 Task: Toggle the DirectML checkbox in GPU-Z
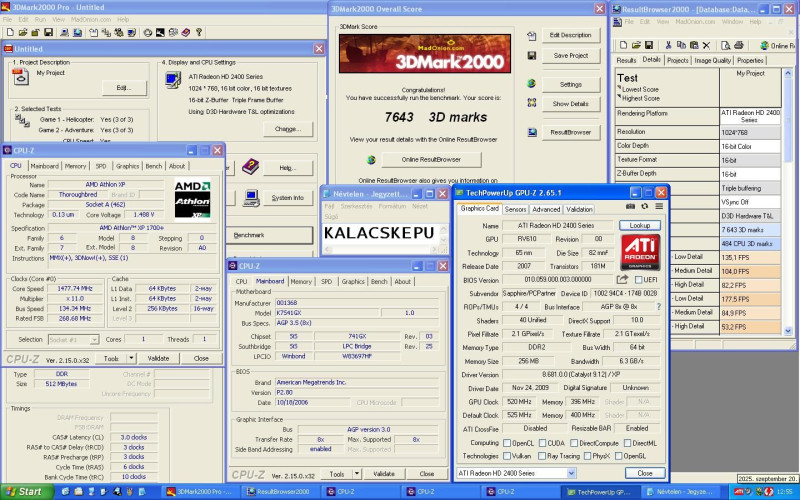[627, 443]
